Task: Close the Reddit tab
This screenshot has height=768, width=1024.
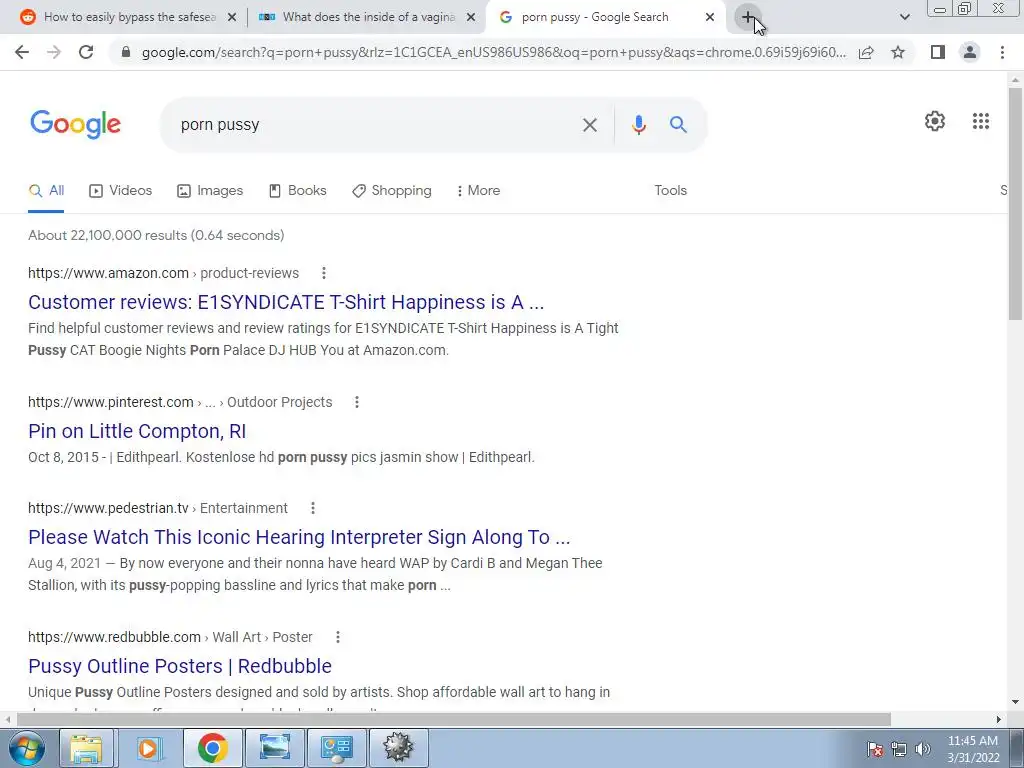Action: coord(232,18)
